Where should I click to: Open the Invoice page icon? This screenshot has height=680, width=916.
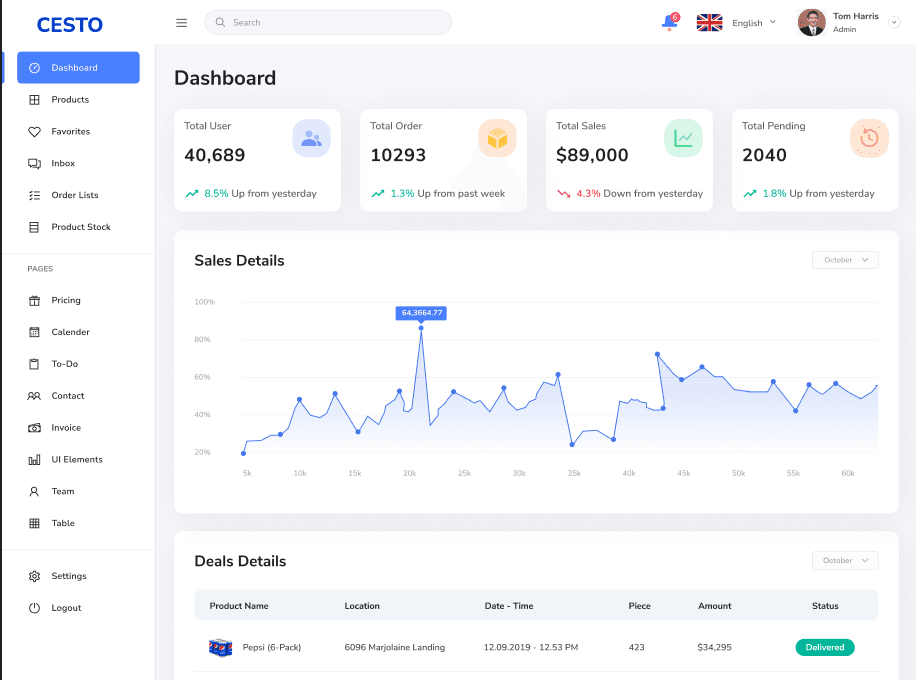coord(33,427)
